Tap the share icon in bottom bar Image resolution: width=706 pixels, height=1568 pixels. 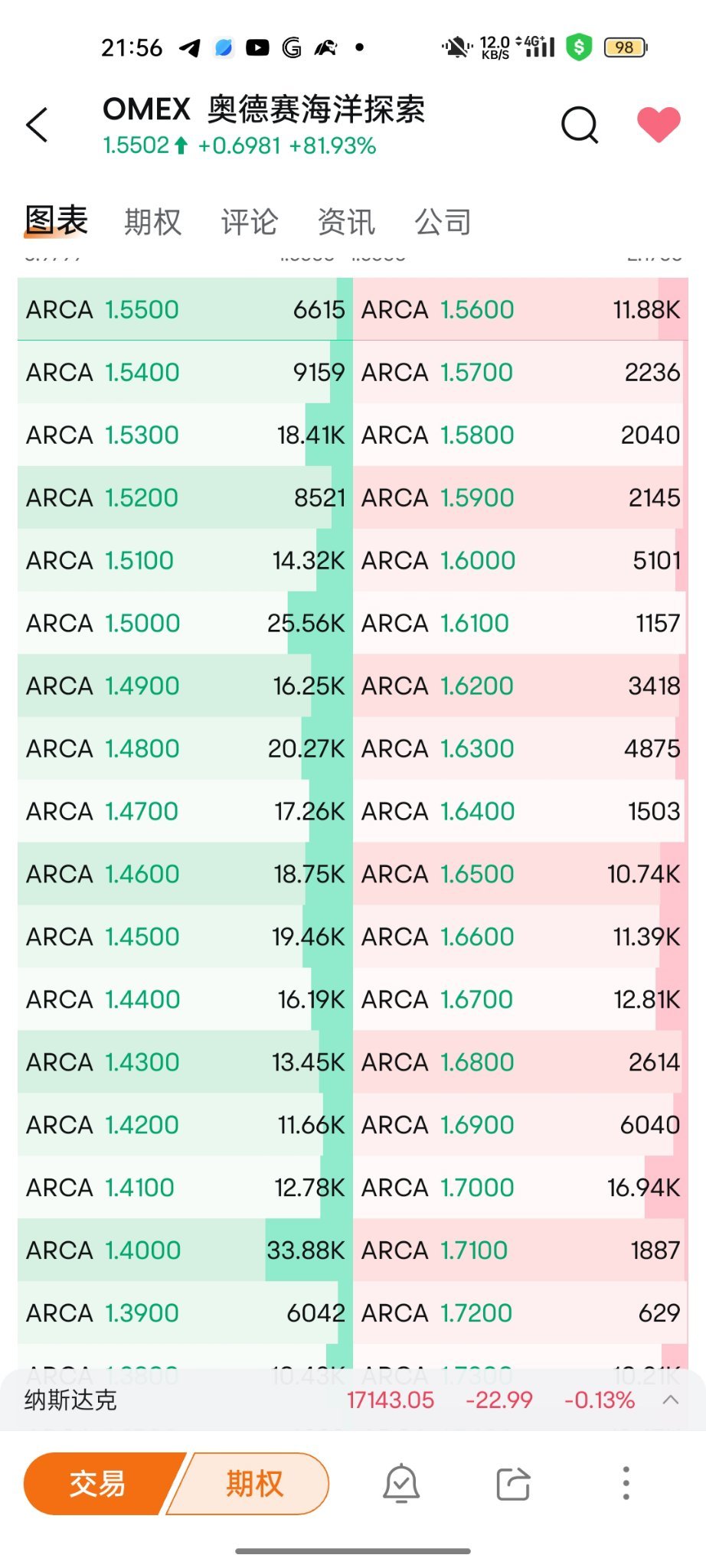pyautogui.click(x=514, y=1483)
